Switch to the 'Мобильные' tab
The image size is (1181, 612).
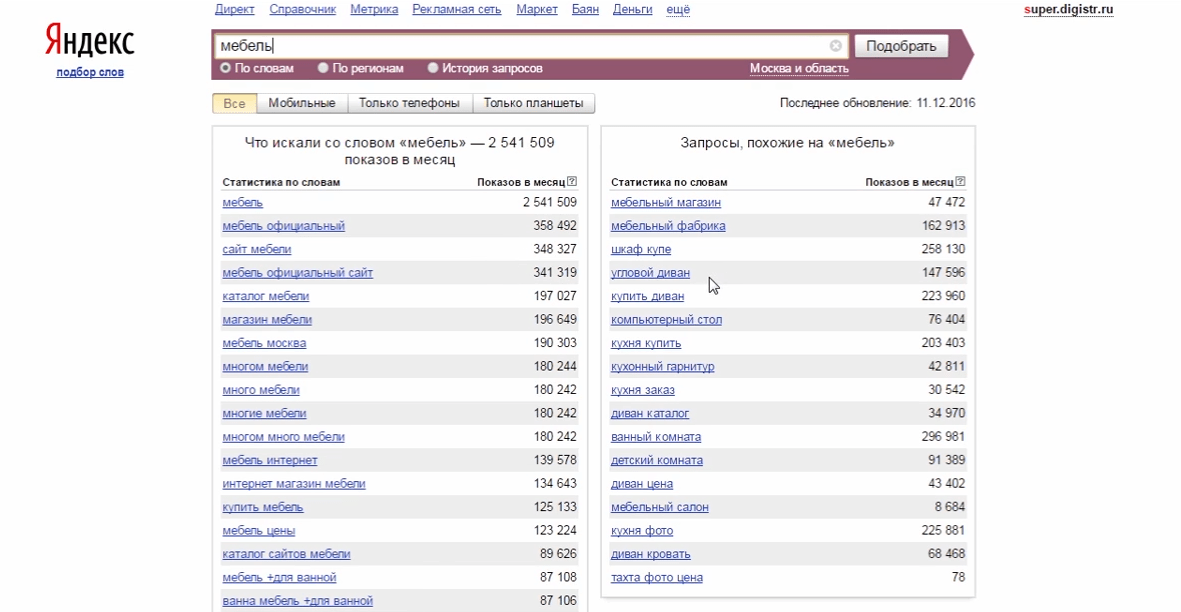point(301,103)
